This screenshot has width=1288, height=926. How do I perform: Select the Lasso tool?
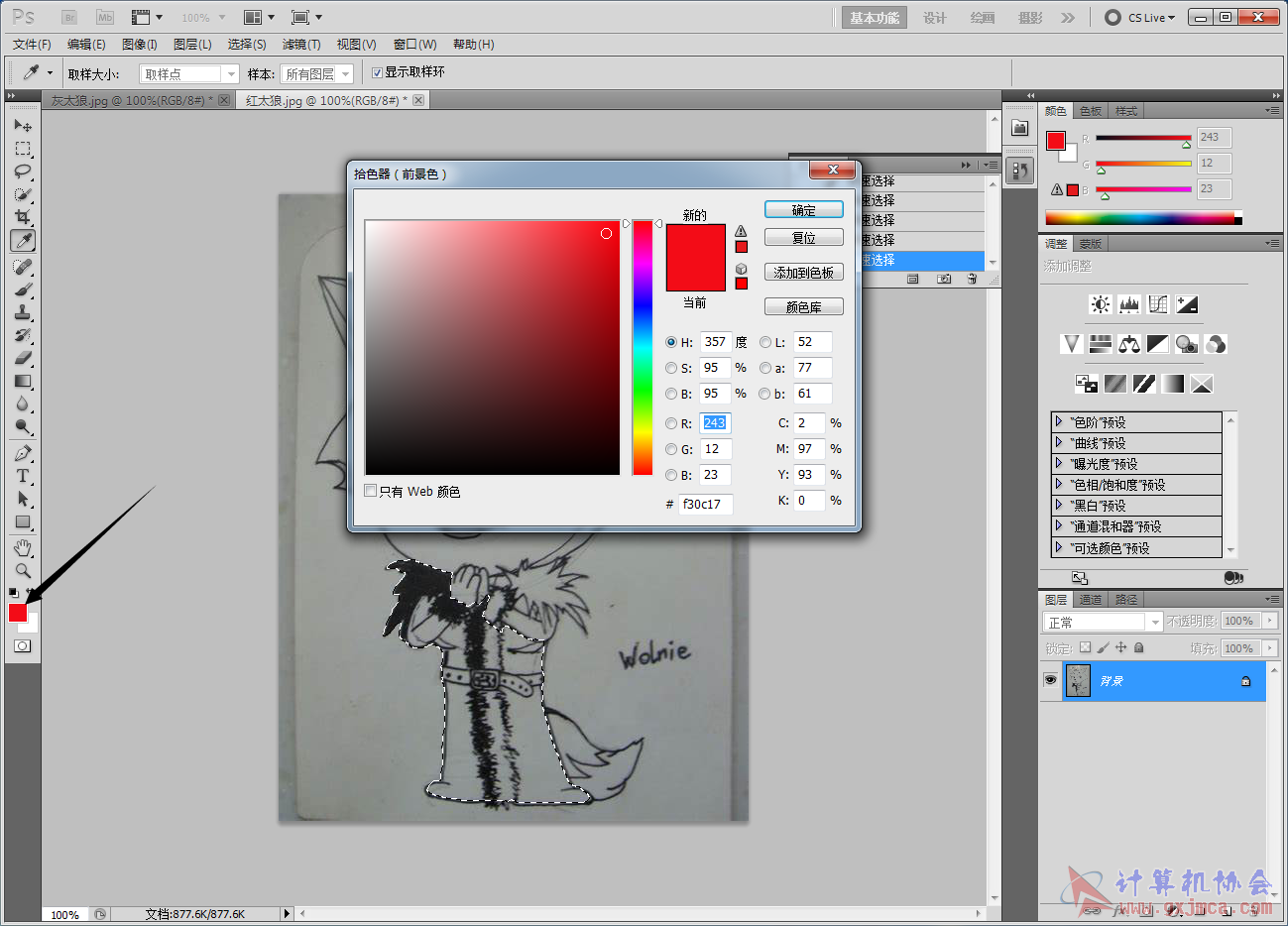23,172
